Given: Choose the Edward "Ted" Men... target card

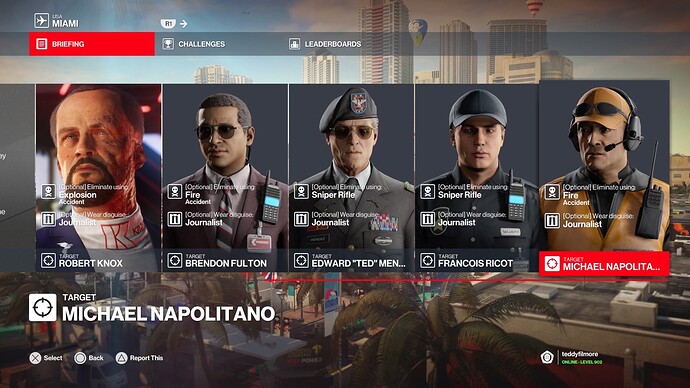Looking at the screenshot, I should point(351,178).
